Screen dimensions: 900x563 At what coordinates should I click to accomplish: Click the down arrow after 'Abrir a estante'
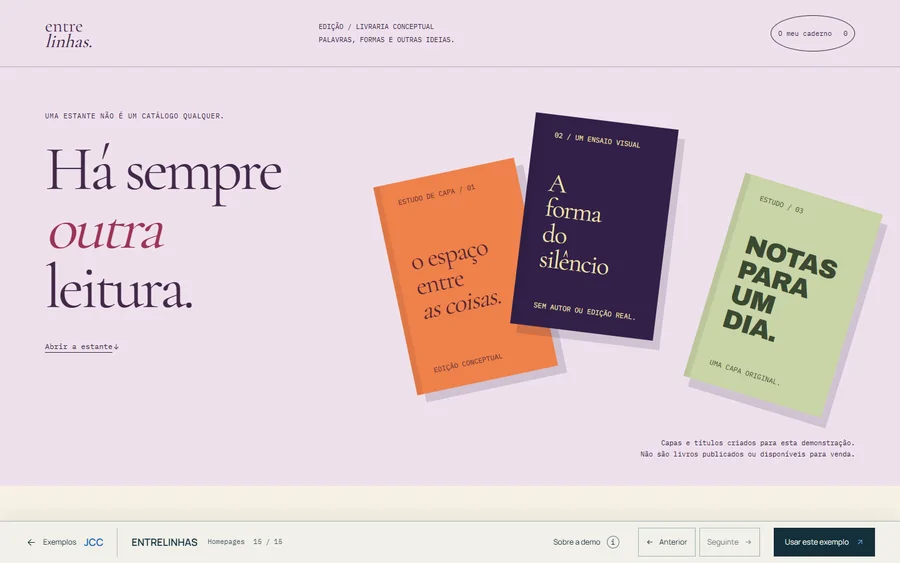click(x=116, y=347)
